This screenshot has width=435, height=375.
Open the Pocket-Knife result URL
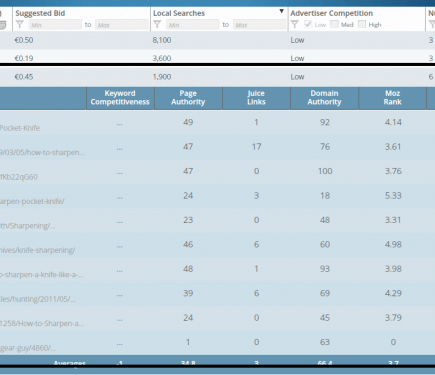(20, 128)
